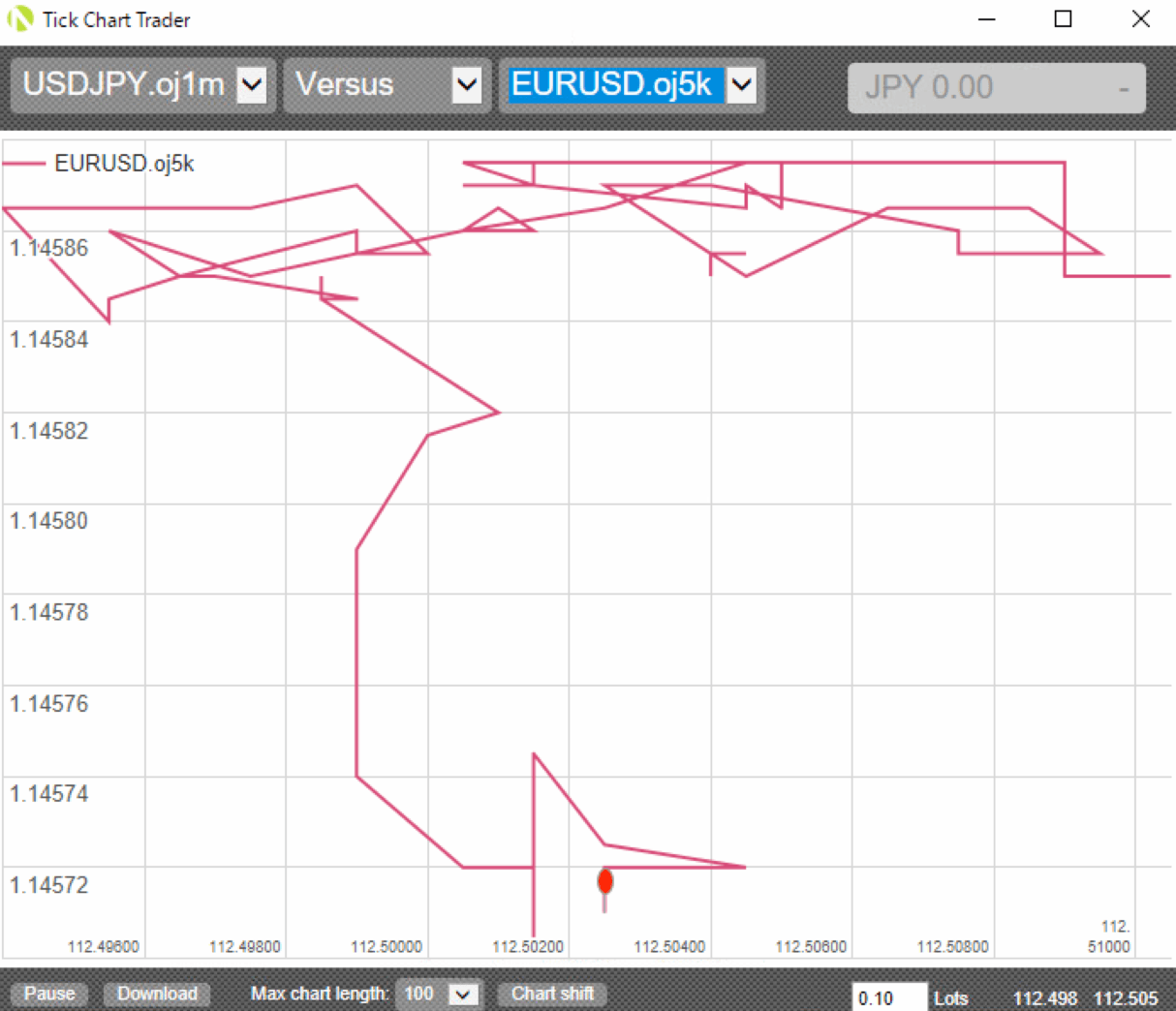Close the Tick Chart Trader window
Viewport: 1176px width, 1011px height.
coord(1140,19)
